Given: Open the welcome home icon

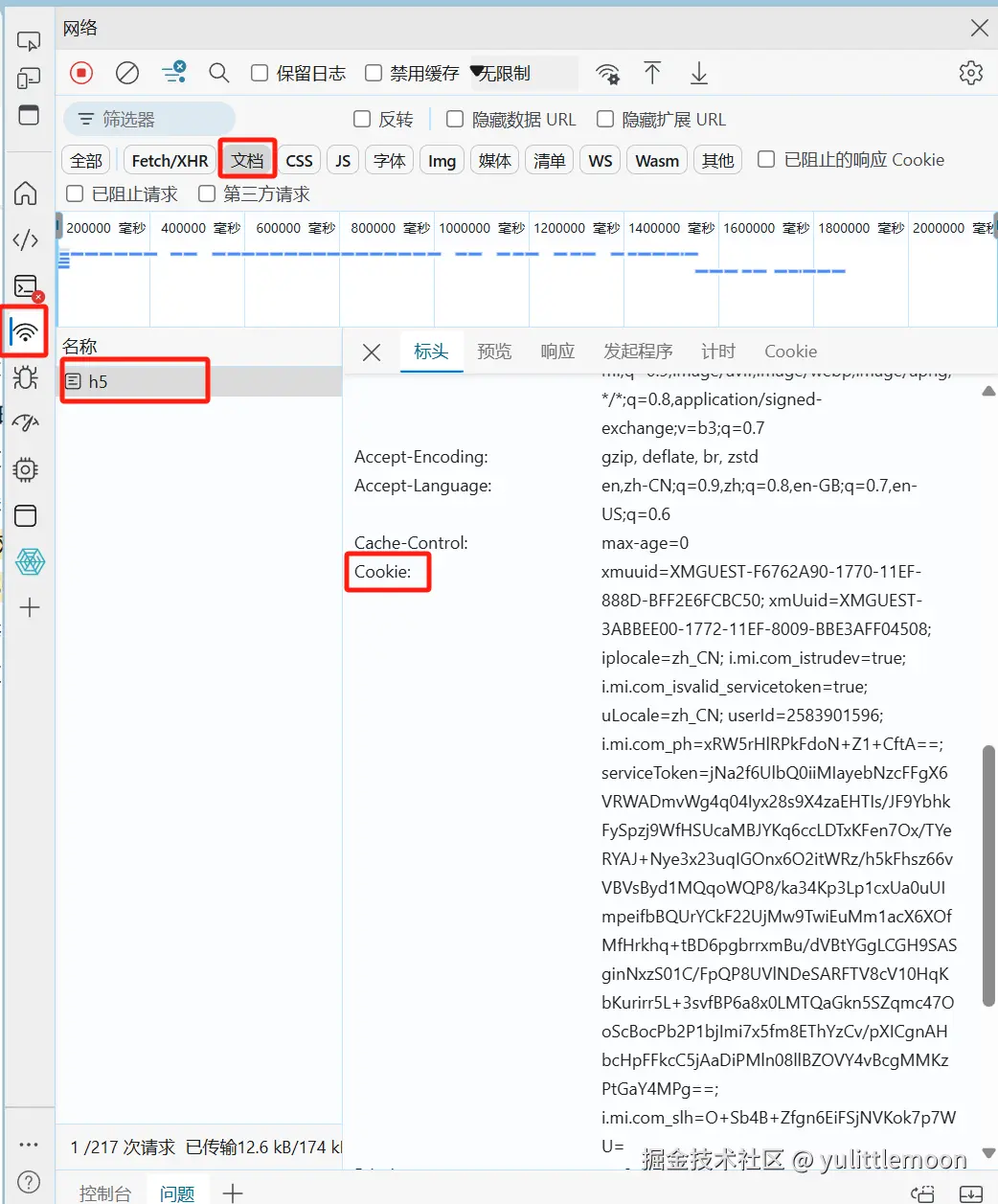Looking at the screenshot, I should click(26, 193).
